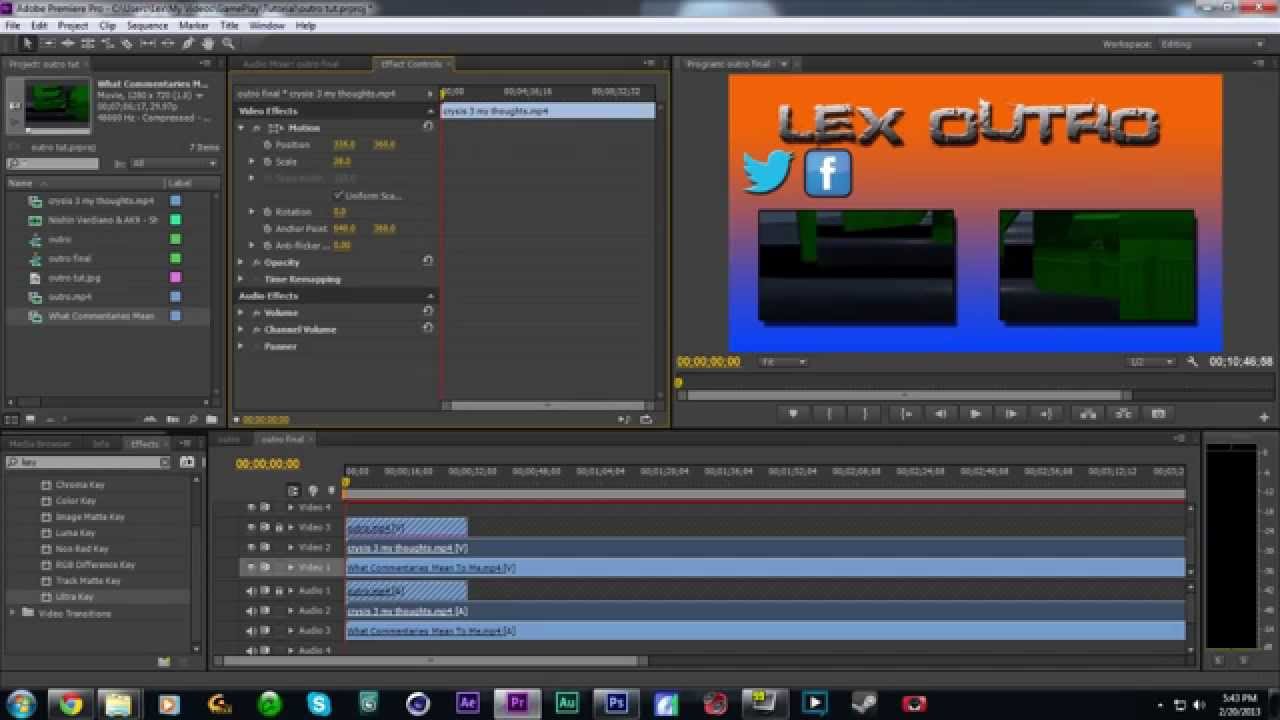Expand Video Transitions folder
Screen dimensions: 1280x720
(x=12, y=612)
